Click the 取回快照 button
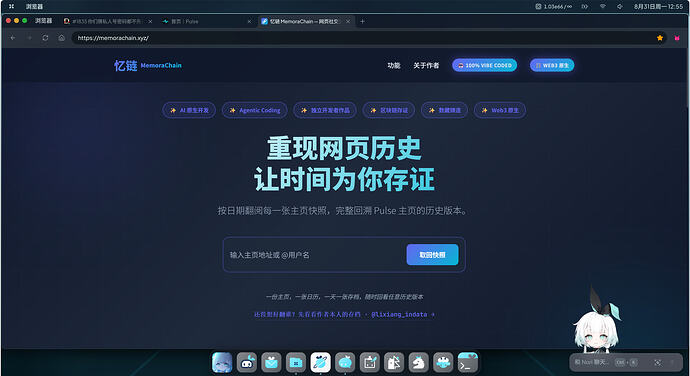 [x=432, y=255]
